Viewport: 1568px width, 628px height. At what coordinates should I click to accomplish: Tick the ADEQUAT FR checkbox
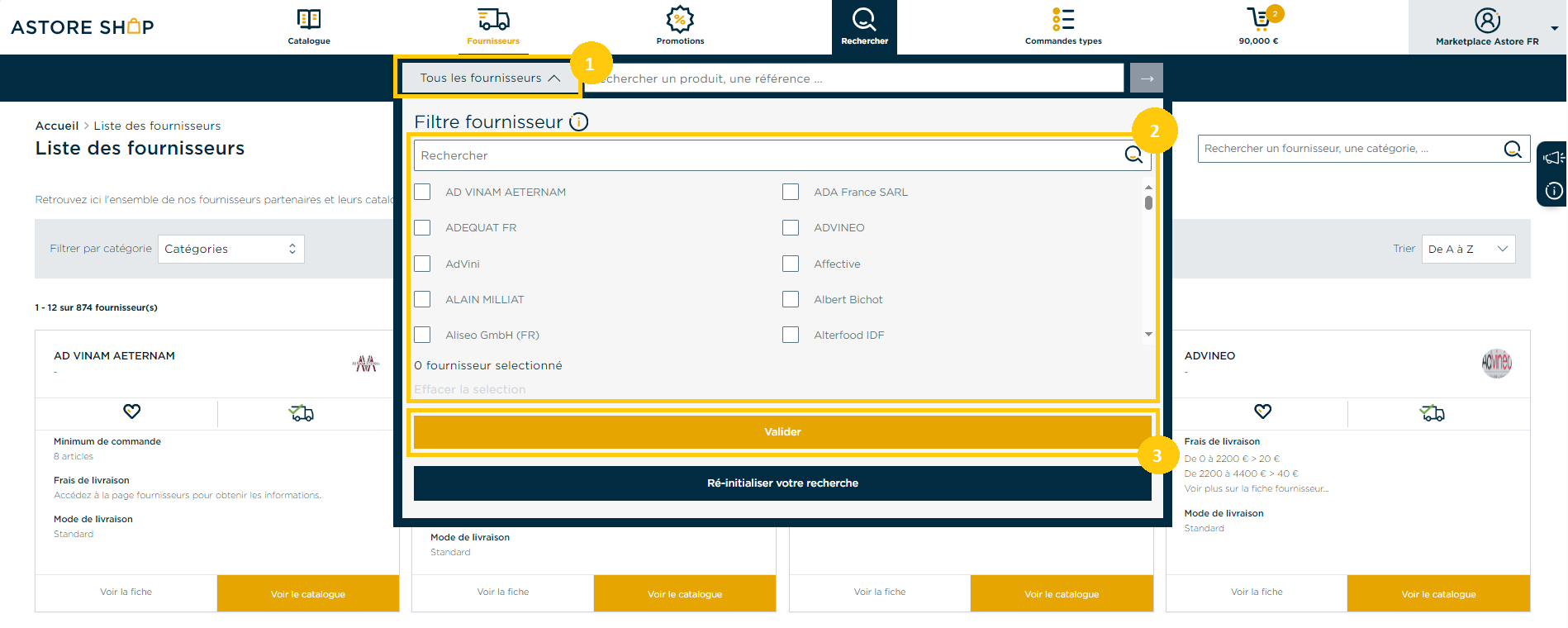pyautogui.click(x=422, y=227)
